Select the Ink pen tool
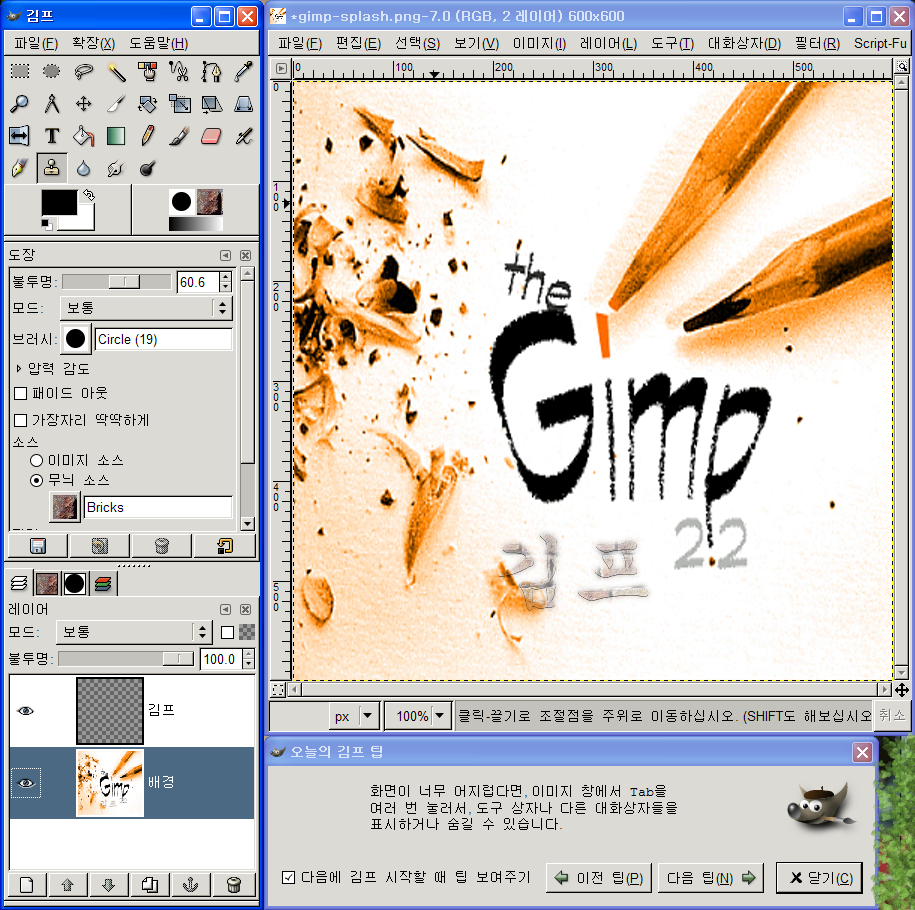Viewport: 915px width, 910px height. [x=20, y=169]
